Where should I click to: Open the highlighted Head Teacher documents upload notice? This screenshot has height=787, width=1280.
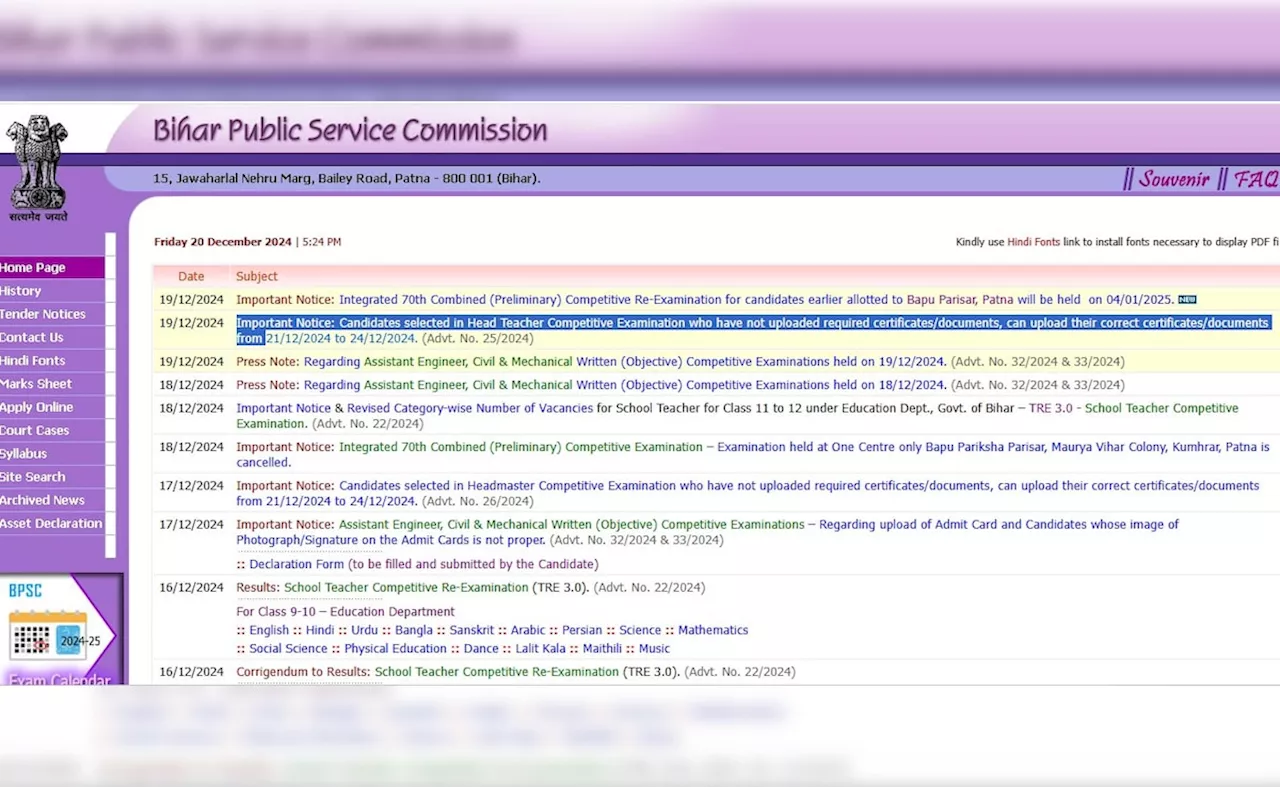coord(752,331)
